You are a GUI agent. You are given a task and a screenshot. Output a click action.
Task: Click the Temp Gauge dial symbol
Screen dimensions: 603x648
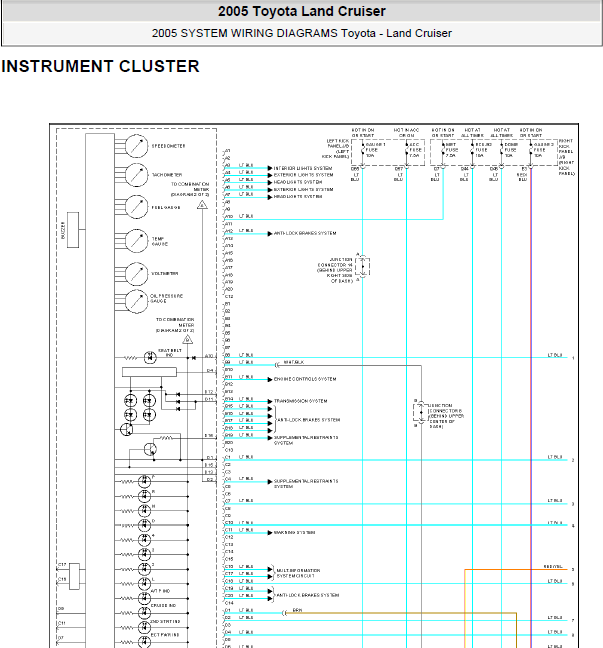point(137,241)
